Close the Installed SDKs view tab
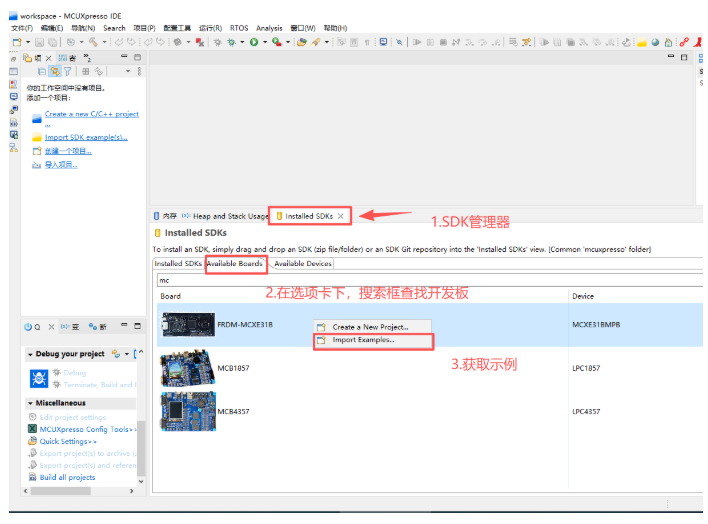Screen dimensions: 708x524 pyautogui.click(x=340, y=216)
